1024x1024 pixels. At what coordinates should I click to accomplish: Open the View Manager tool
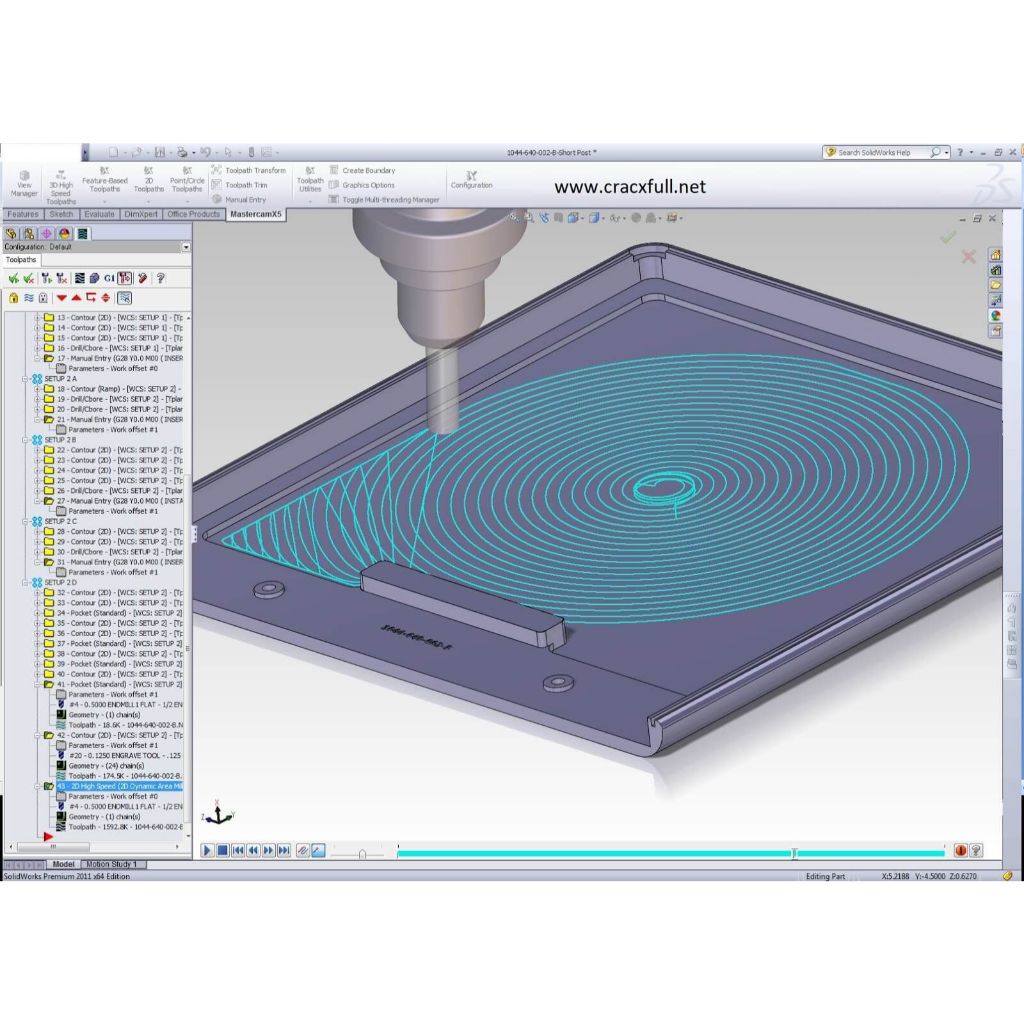point(24,183)
